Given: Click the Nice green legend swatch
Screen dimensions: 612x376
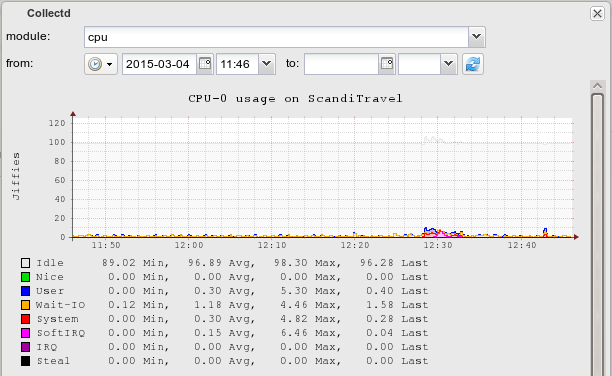Looking at the screenshot, I should (x=25, y=277).
